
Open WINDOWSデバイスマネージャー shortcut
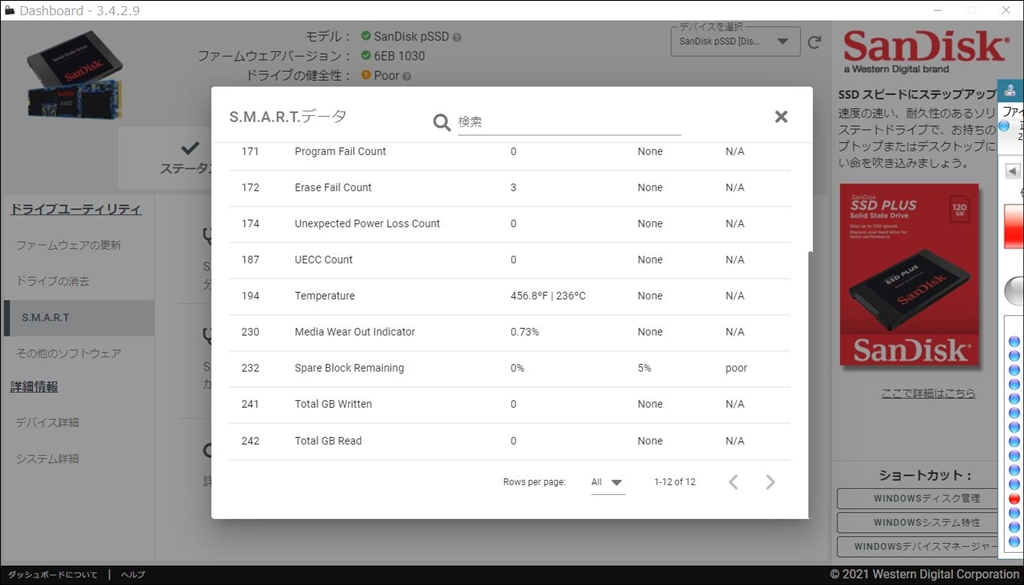[918, 546]
